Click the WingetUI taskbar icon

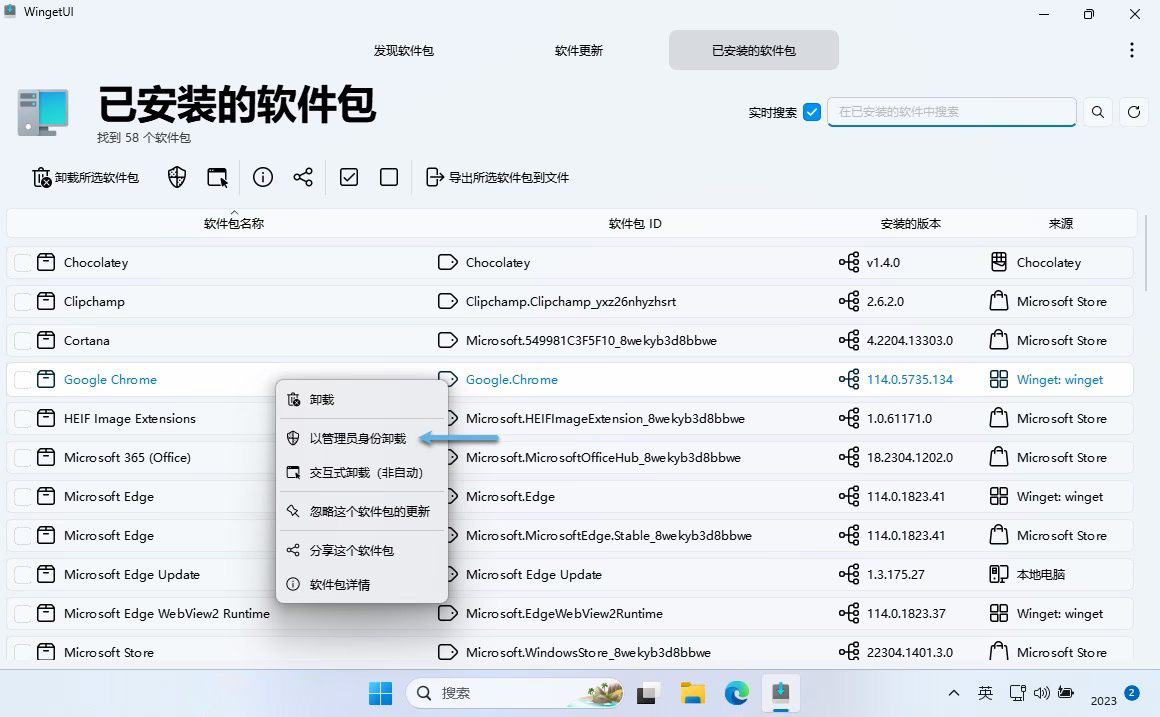pos(781,693)
